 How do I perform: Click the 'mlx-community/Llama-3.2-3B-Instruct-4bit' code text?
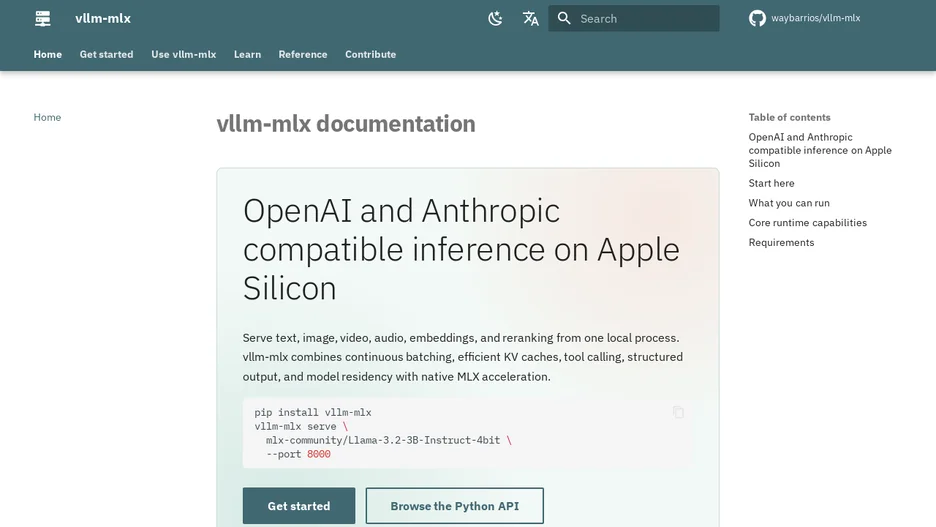[x=383, y=440]
